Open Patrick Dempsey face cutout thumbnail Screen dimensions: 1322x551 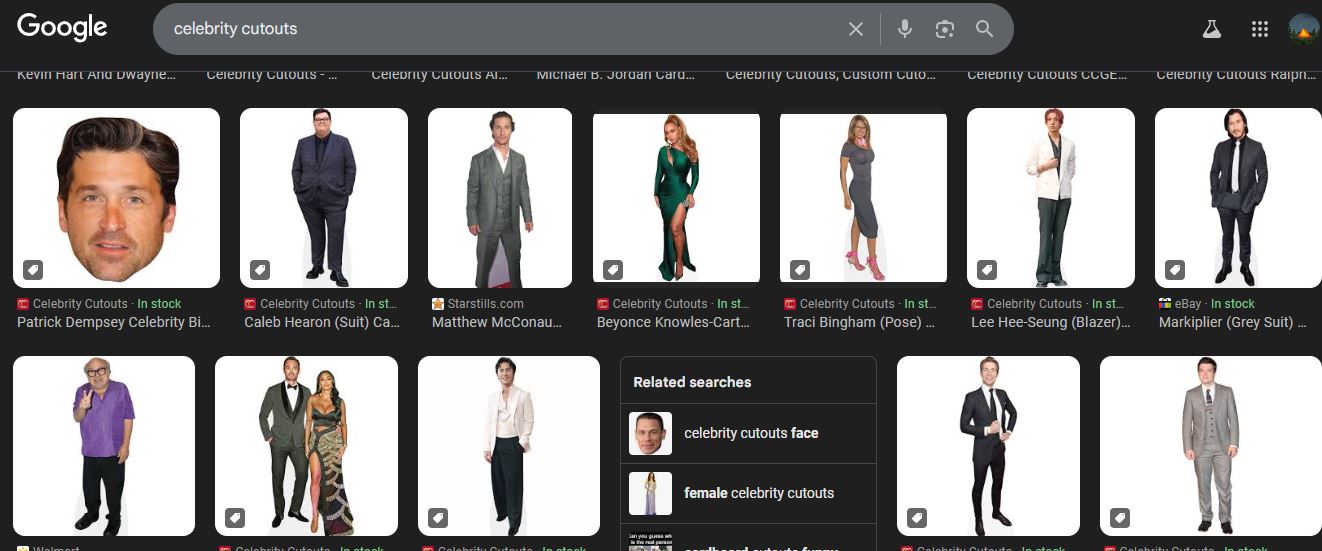coord(116,198)
